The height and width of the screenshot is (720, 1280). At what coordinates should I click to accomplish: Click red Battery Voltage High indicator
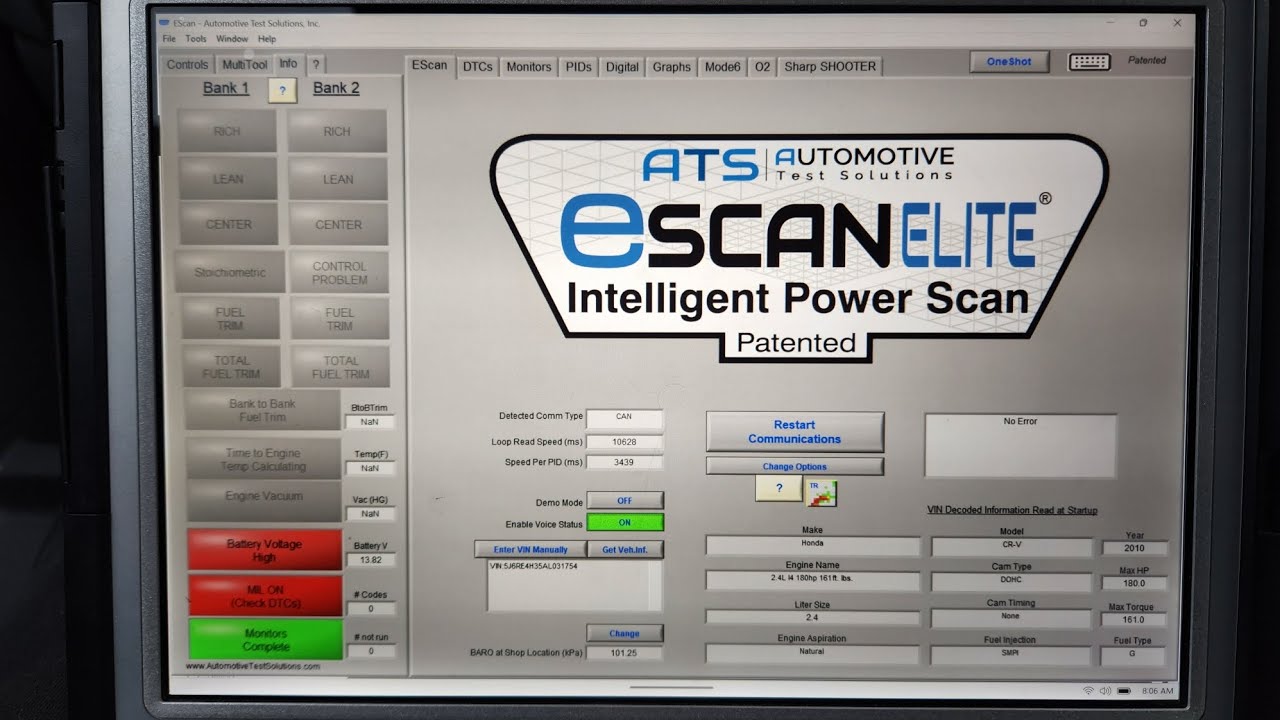click(265, 550)
